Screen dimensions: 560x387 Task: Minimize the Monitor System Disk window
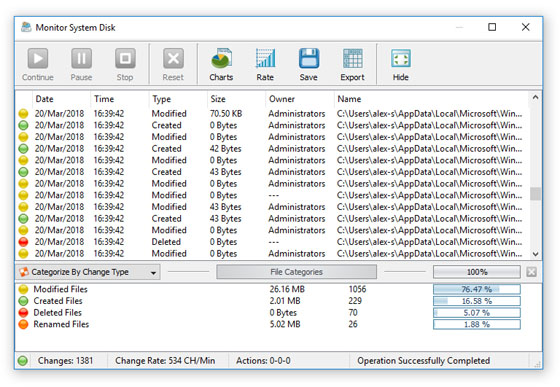tap(460, 27)
